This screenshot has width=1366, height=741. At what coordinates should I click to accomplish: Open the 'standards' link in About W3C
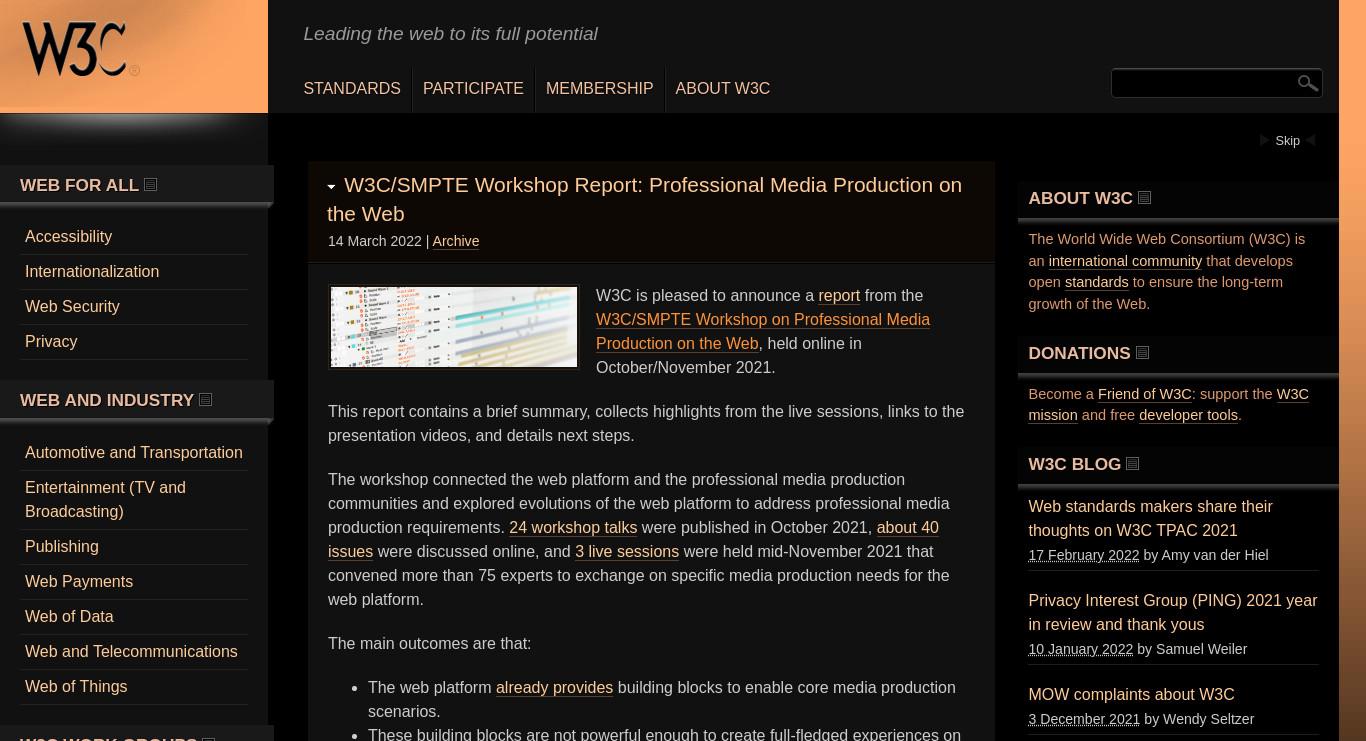coord(1097,282)
